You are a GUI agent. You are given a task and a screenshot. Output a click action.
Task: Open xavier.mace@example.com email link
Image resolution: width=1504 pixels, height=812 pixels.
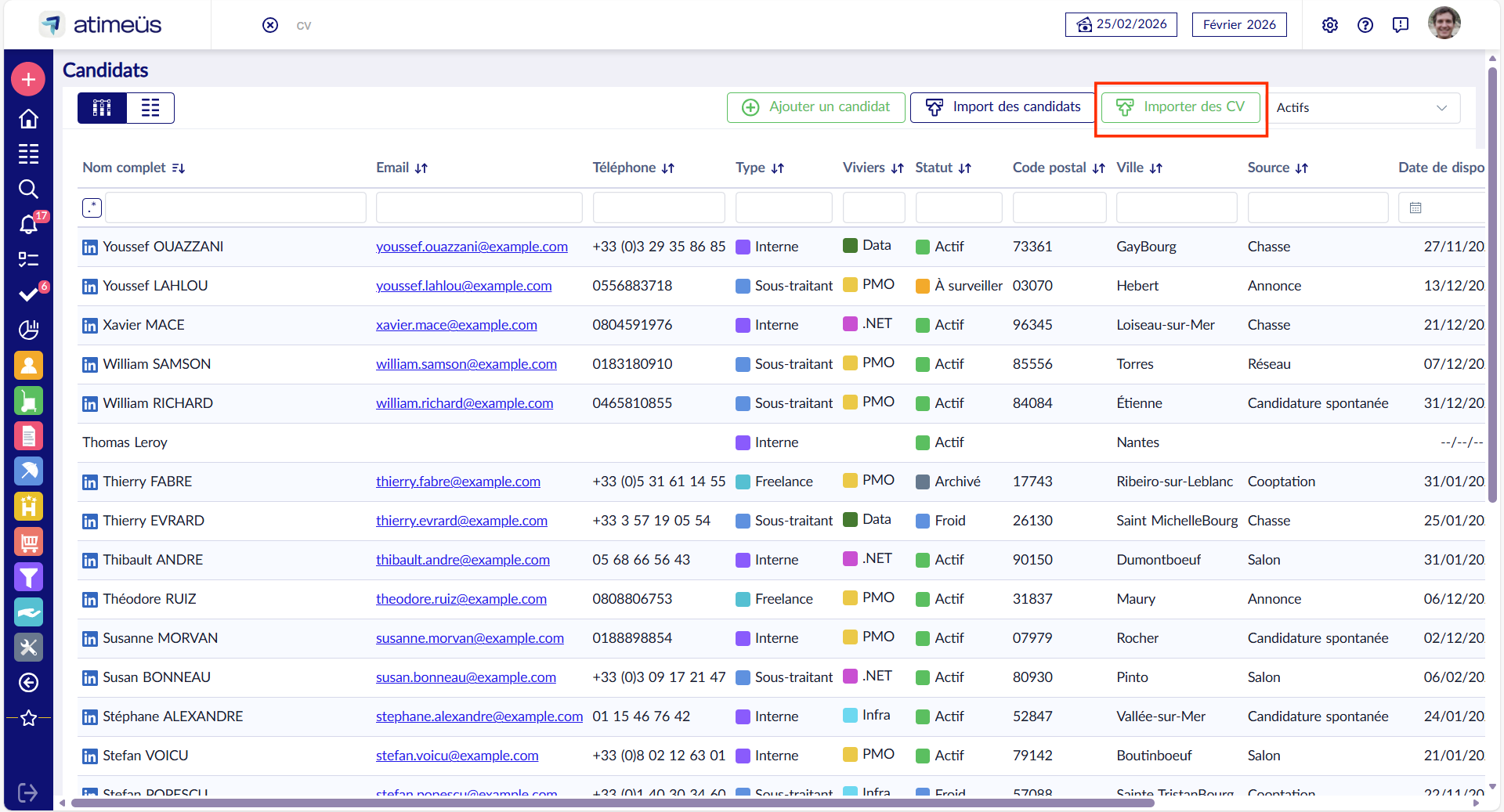tap(456, 325)
